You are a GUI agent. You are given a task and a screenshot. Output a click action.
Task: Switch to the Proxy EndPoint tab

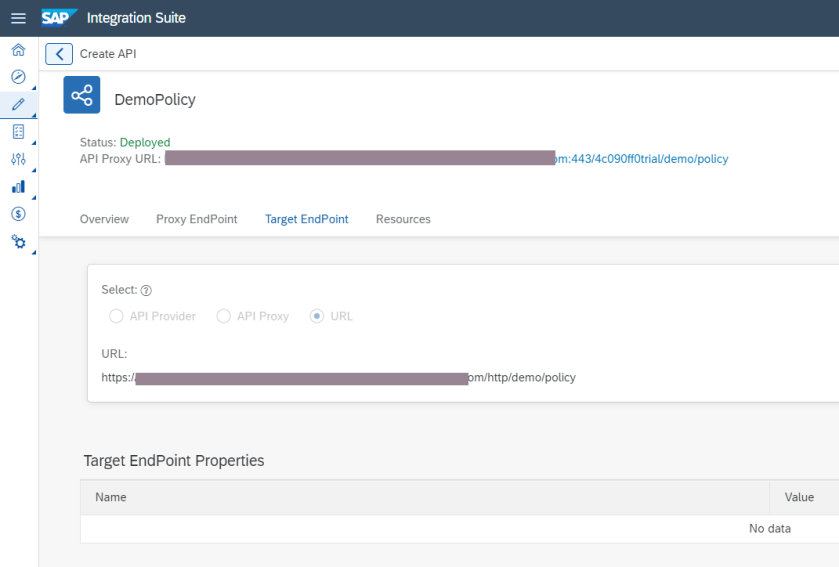point(196,219)
